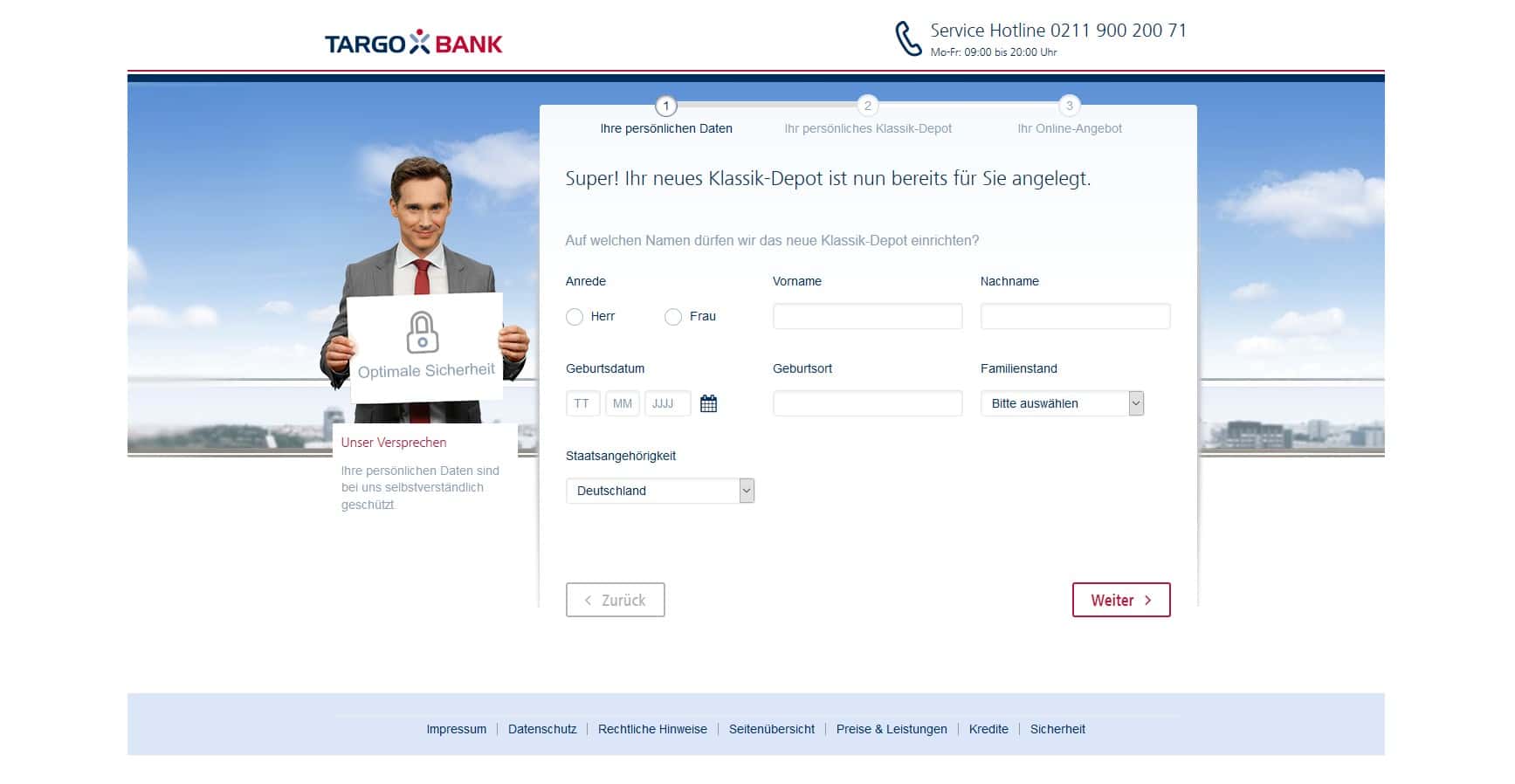
Task: Click the TT day field of Geburtsdatum
Action: tap(582, 403)
